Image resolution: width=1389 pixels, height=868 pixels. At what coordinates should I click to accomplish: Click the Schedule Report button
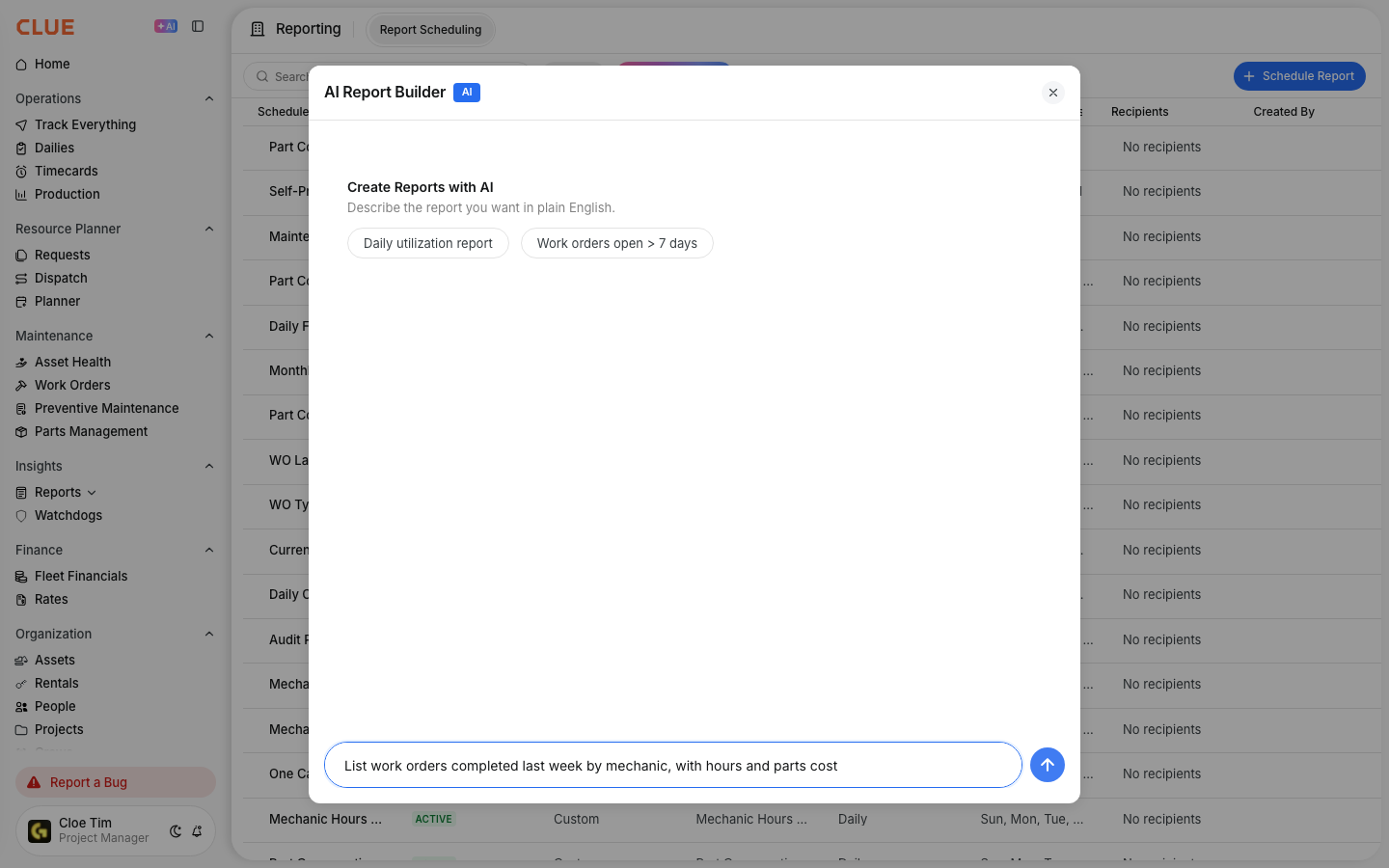pos(1299,76)
